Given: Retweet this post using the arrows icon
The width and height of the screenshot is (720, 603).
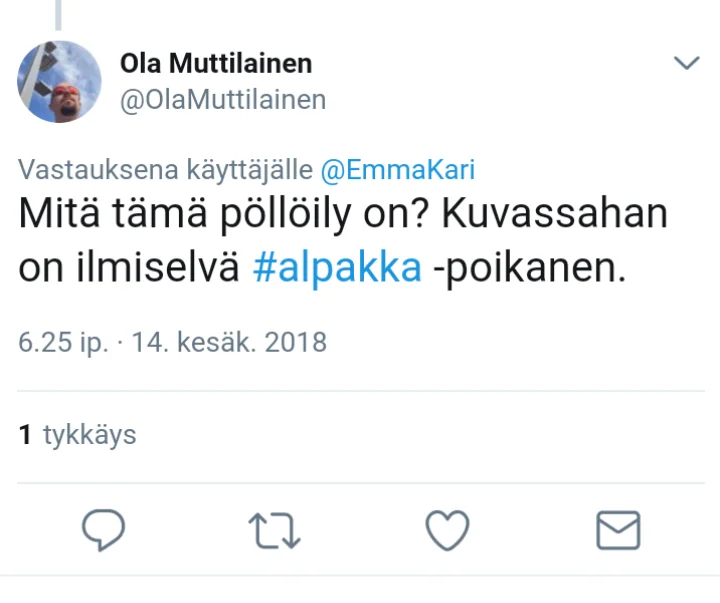Looking at the screenshot, I should 274,531.
